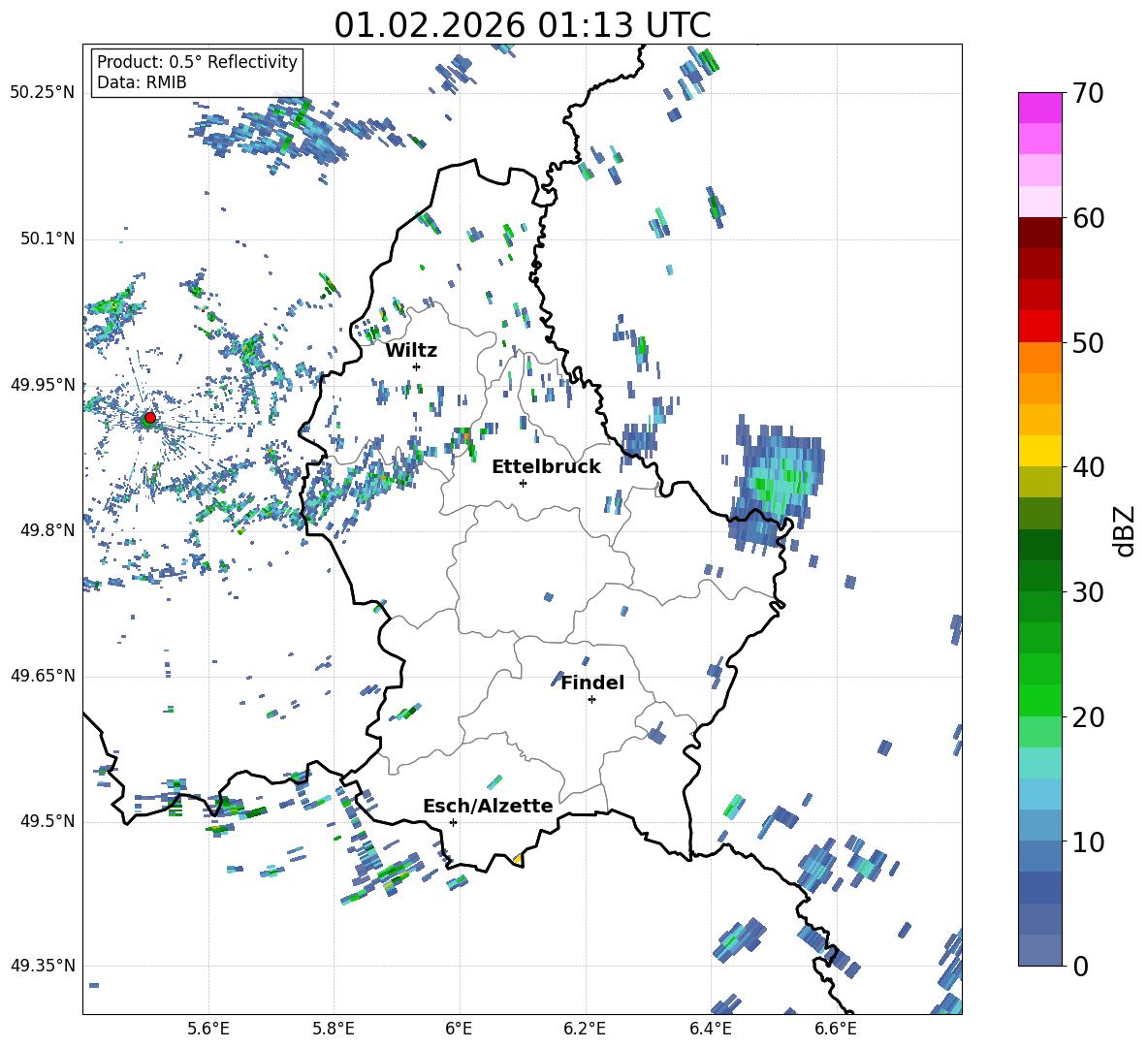Click the yellow echo pixel southeast of Esch/Alzette
The image size is (1148, 1048).
coord(518,859)
